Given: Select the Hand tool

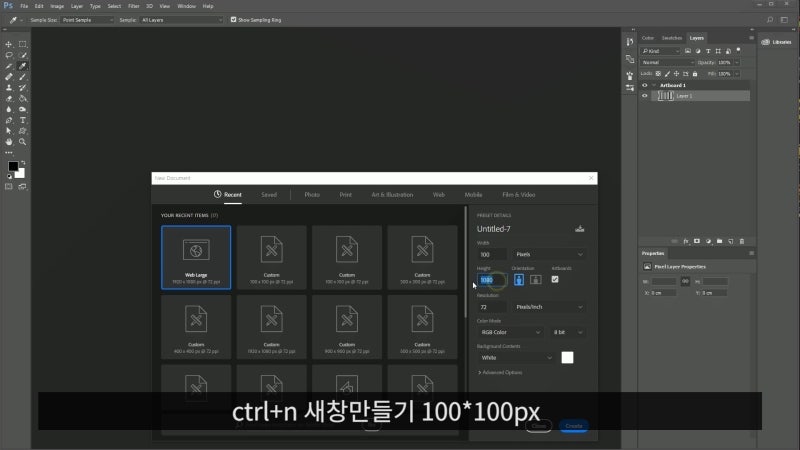Looking at the screenshot, I should pyautogui.click(x=9, y=142).
